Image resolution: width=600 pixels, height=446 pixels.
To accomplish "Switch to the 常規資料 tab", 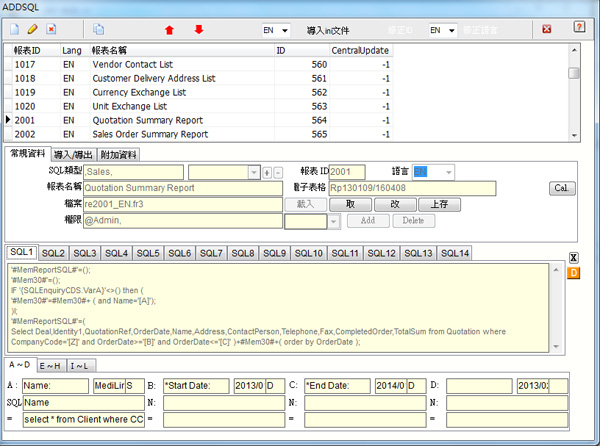I will [x=28, y=154].
